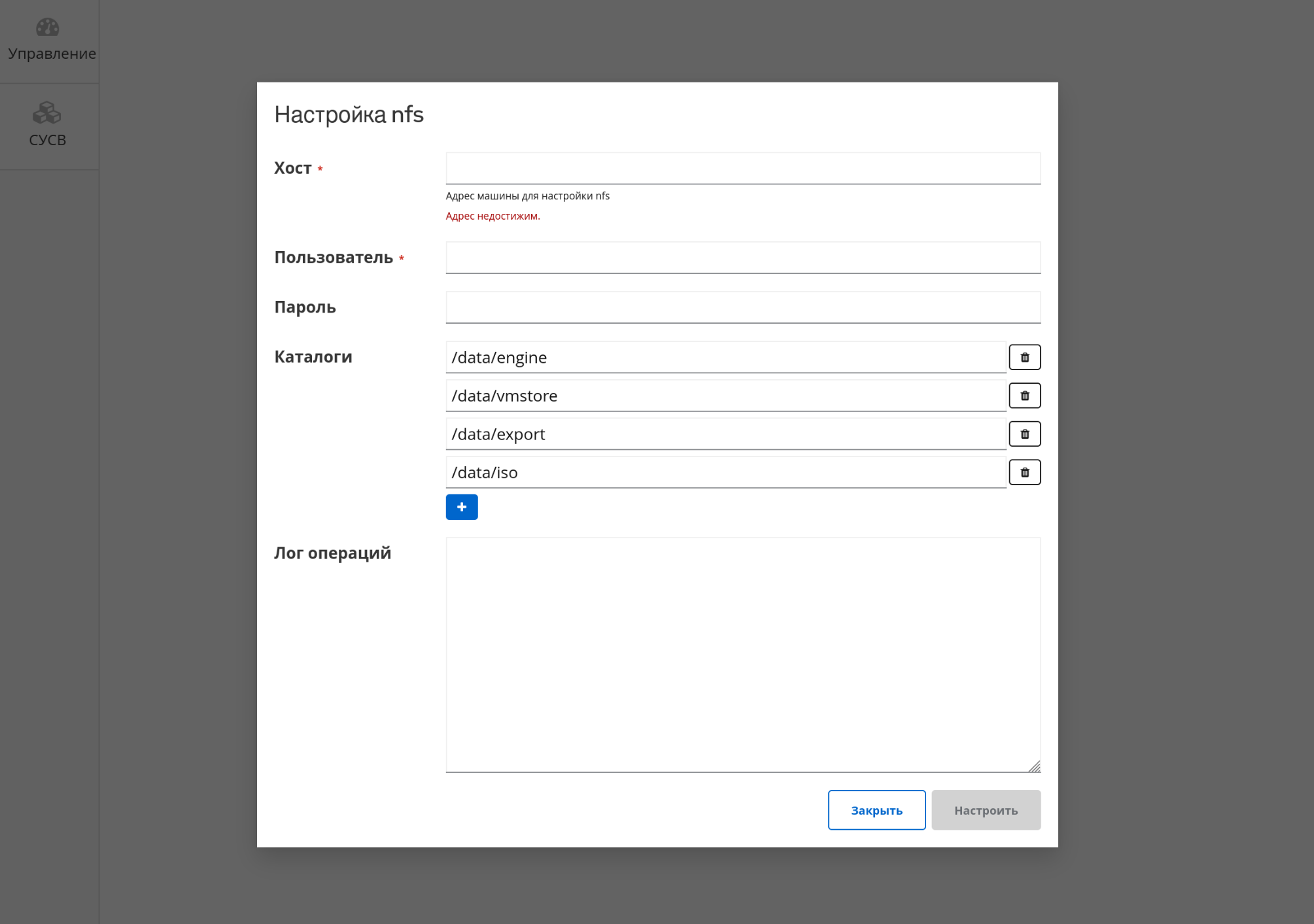This screenshot has width=1314, height=924.
Task: Focus the Хост input field
Action: coord(742,169)
